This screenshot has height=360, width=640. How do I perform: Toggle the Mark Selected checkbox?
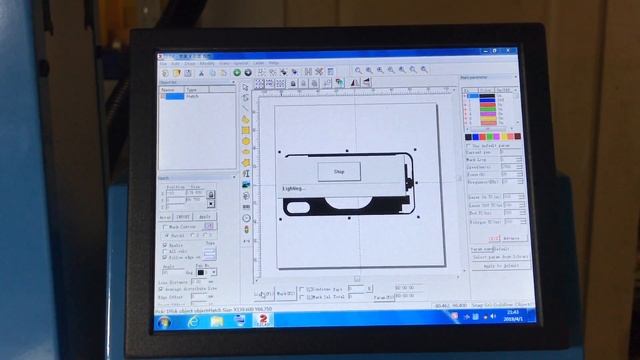point(302,297)
